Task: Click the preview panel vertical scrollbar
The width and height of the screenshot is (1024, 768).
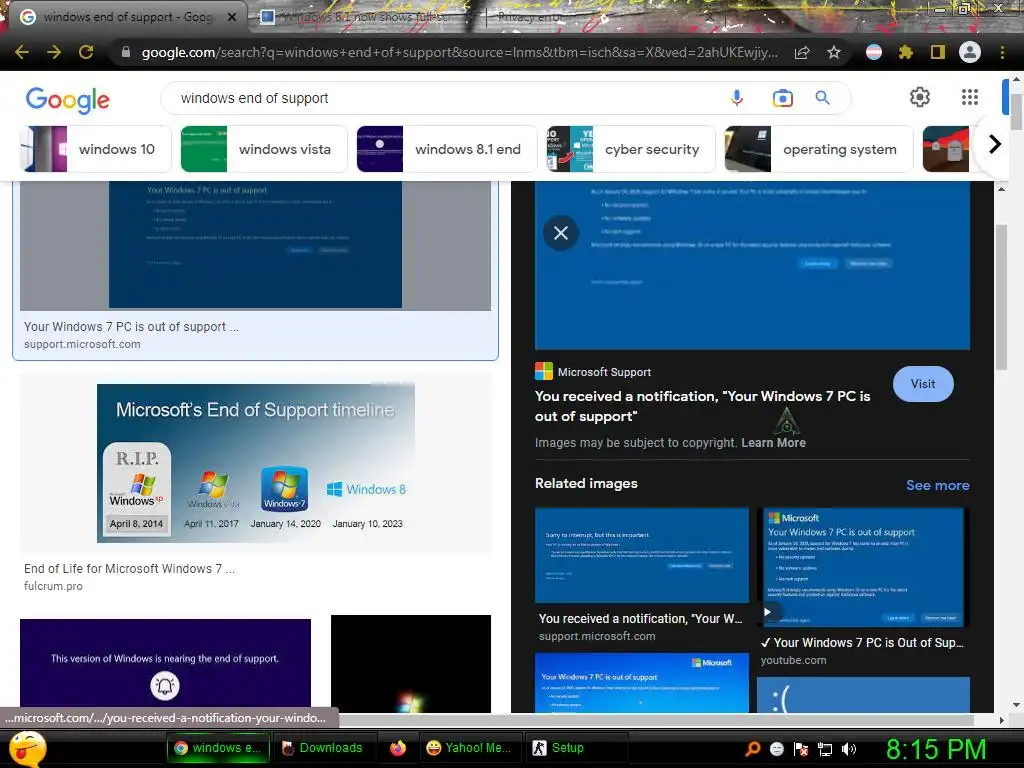Action: point(1002,297)
